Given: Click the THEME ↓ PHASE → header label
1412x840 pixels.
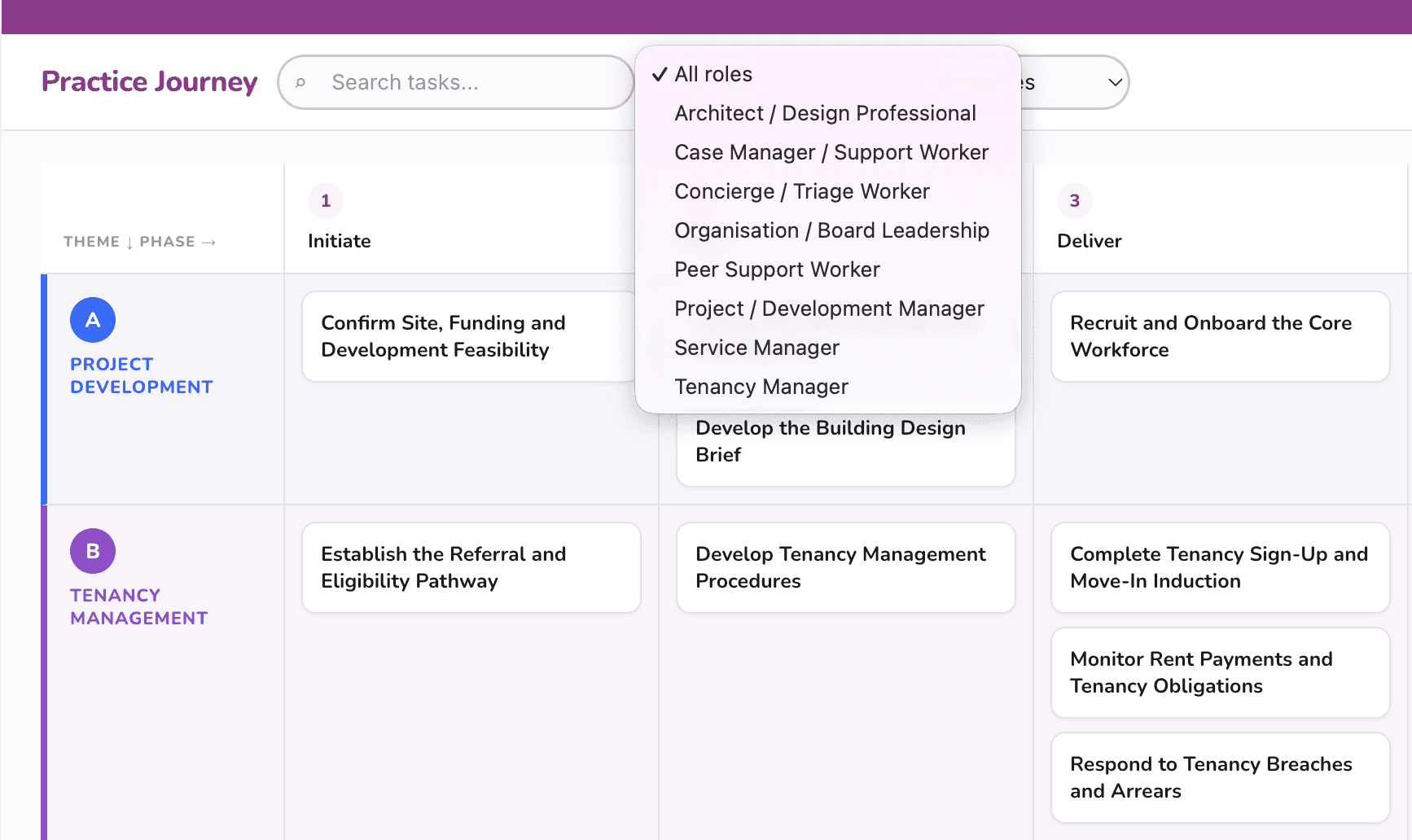Looking at the screenshot, I should tap(140, 242).
